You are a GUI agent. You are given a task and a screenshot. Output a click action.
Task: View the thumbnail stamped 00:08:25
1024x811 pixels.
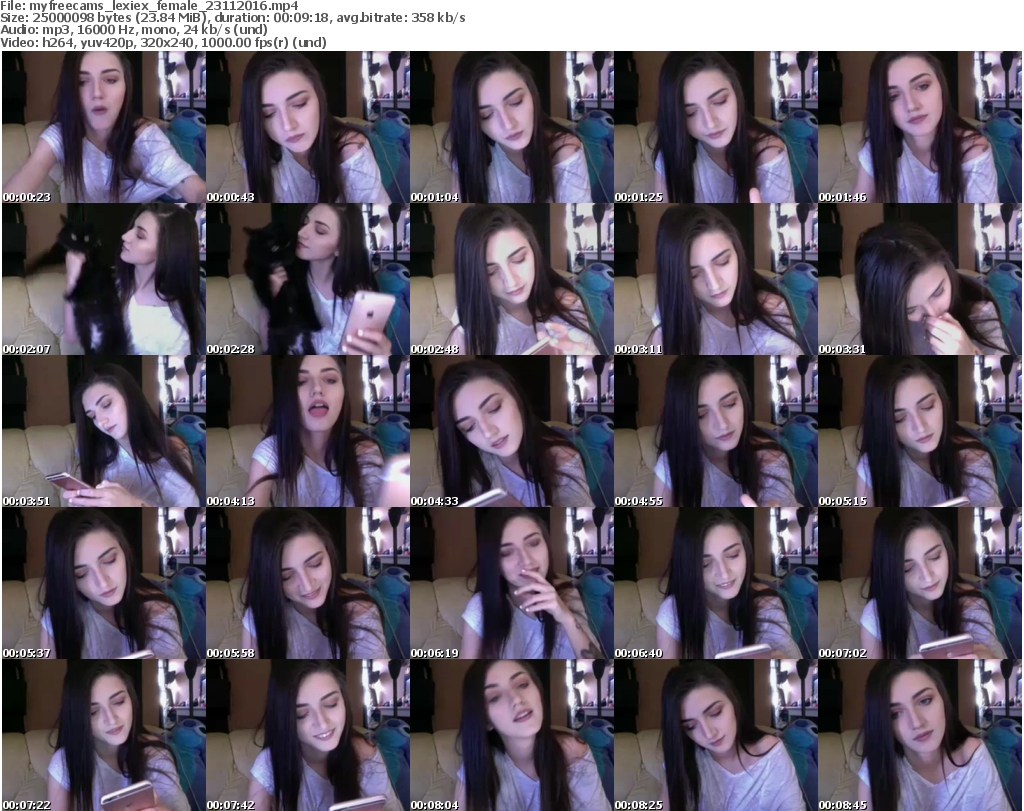pyautogui.click(x=716, y=735)
